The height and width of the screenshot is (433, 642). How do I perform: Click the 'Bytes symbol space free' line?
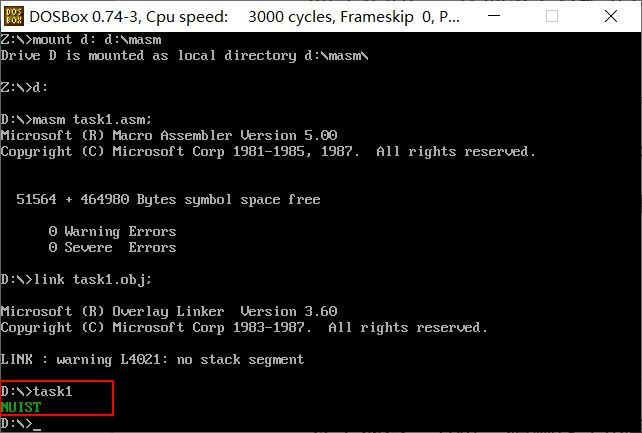pyautogui.click(x=168, y=199)
